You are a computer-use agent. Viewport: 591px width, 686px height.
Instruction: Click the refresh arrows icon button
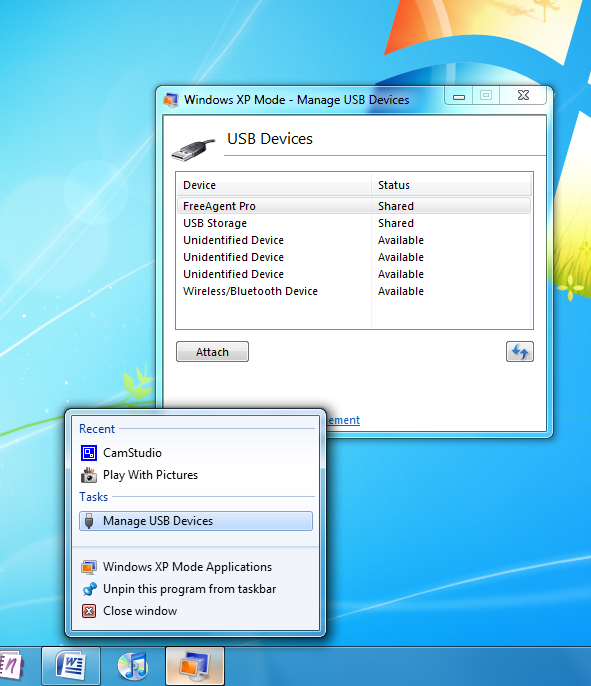coord(520,352)
